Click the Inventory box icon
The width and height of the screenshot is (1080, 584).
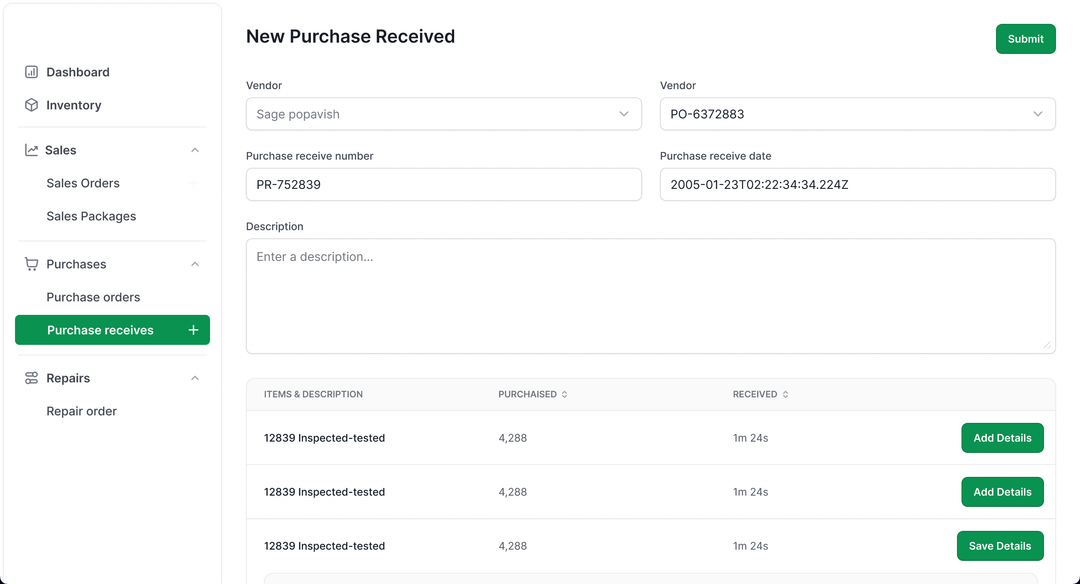pyautogui.click(x=32, y=105)
